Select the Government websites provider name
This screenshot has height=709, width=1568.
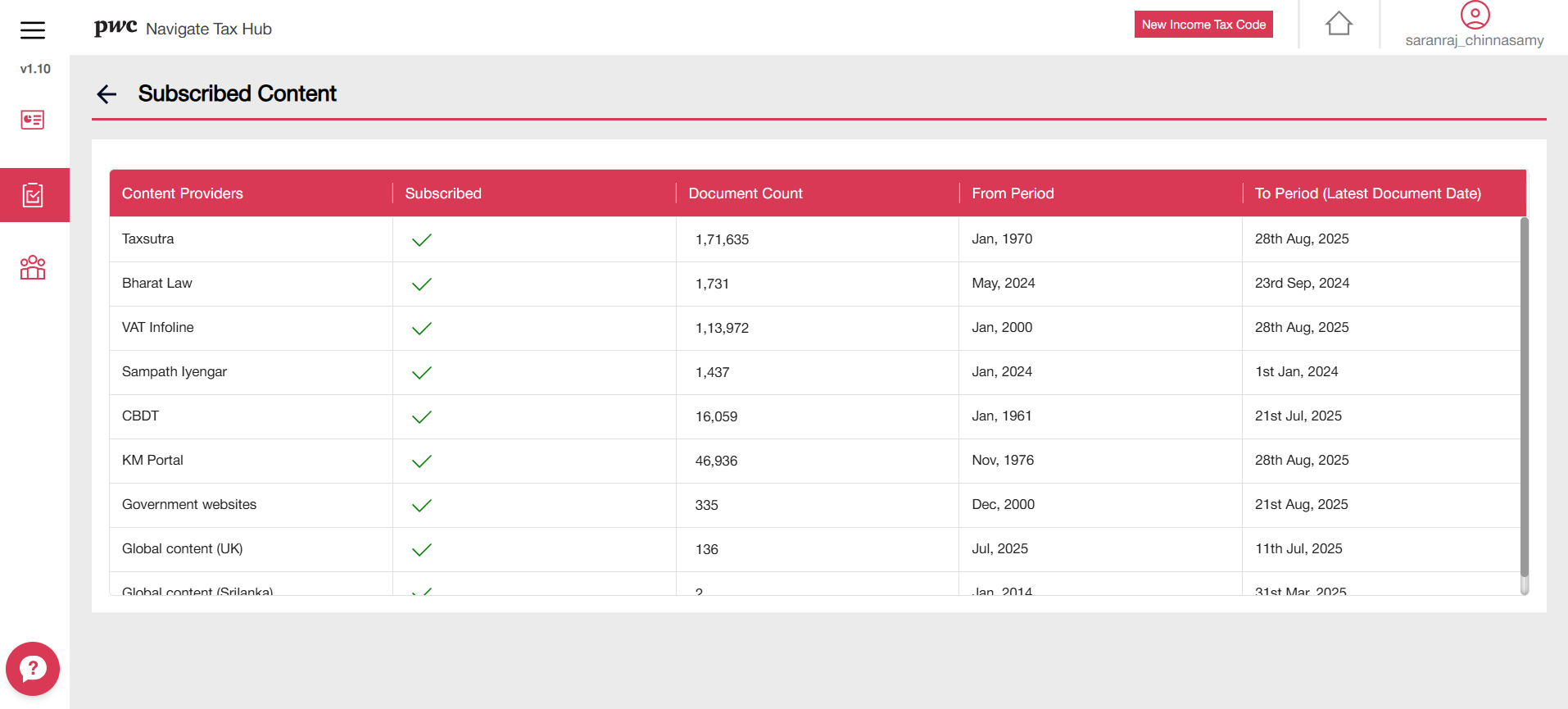pyautogui.click(x=189, y=504)
